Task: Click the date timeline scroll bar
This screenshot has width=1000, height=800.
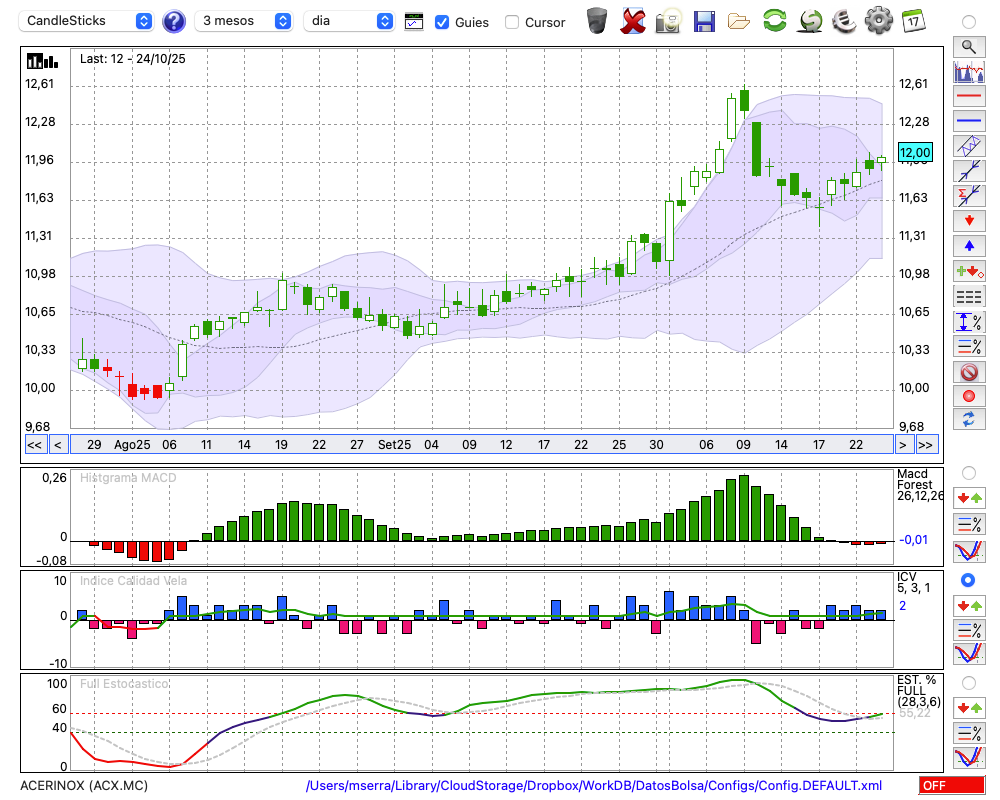Action: pyautogui.click(x=480, y=445)
